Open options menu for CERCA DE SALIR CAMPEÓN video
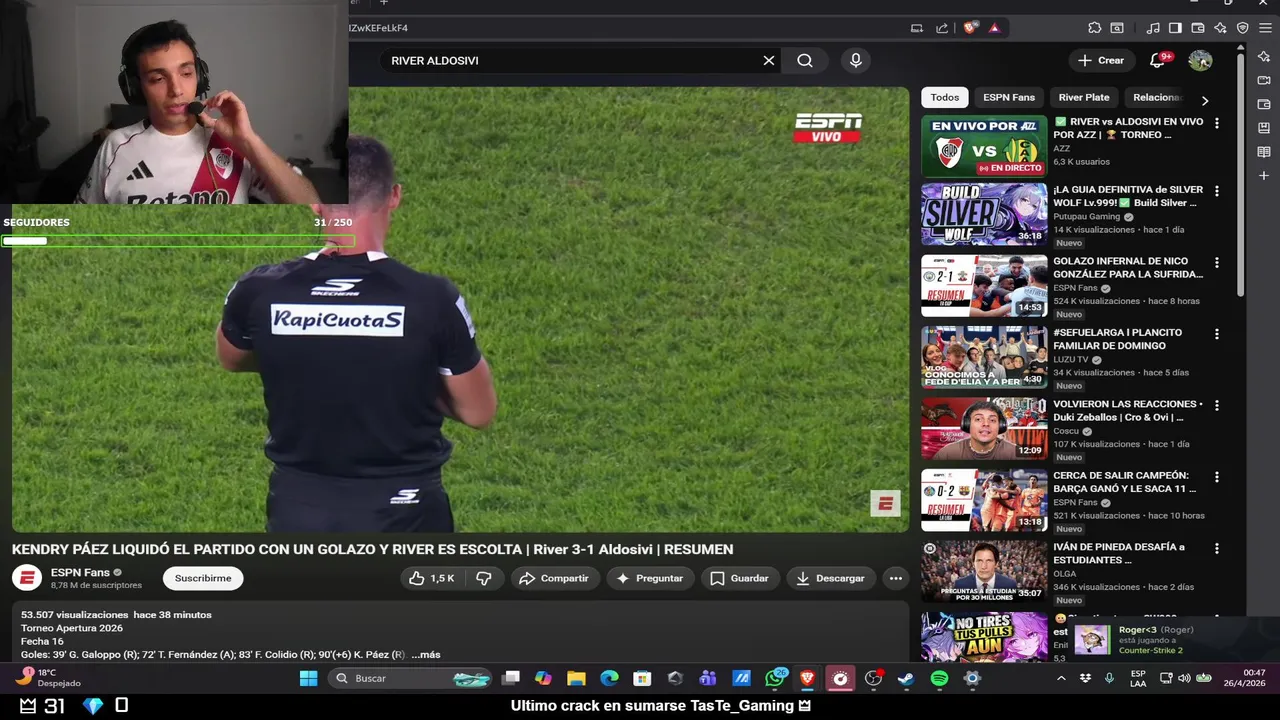Screen dimensions: 1280x720 point(1217,477)
